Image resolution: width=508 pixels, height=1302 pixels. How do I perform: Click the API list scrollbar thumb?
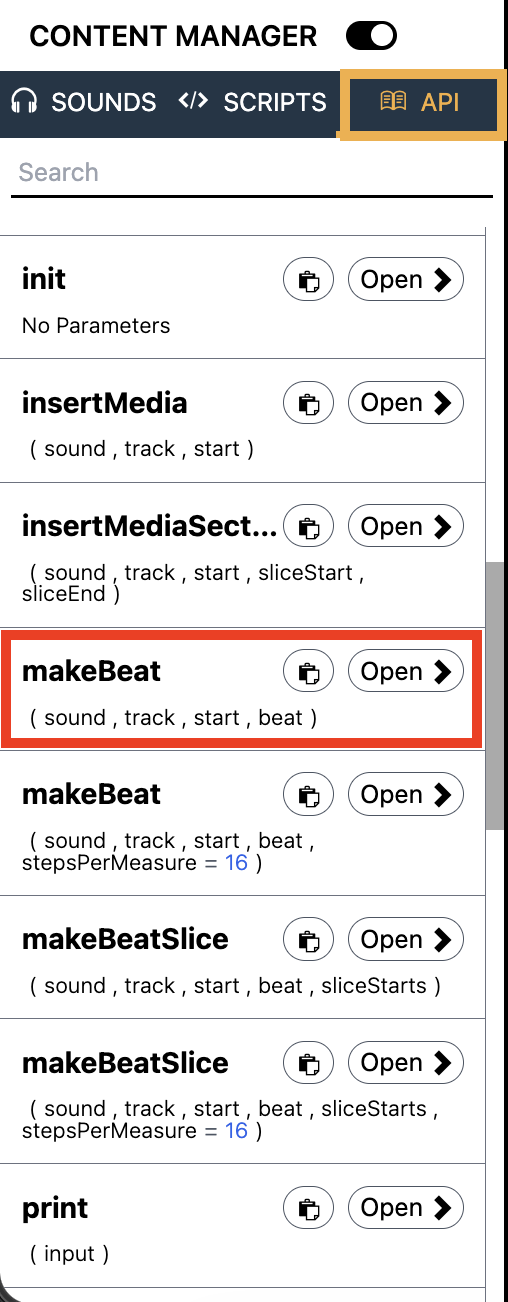[495, 695]
